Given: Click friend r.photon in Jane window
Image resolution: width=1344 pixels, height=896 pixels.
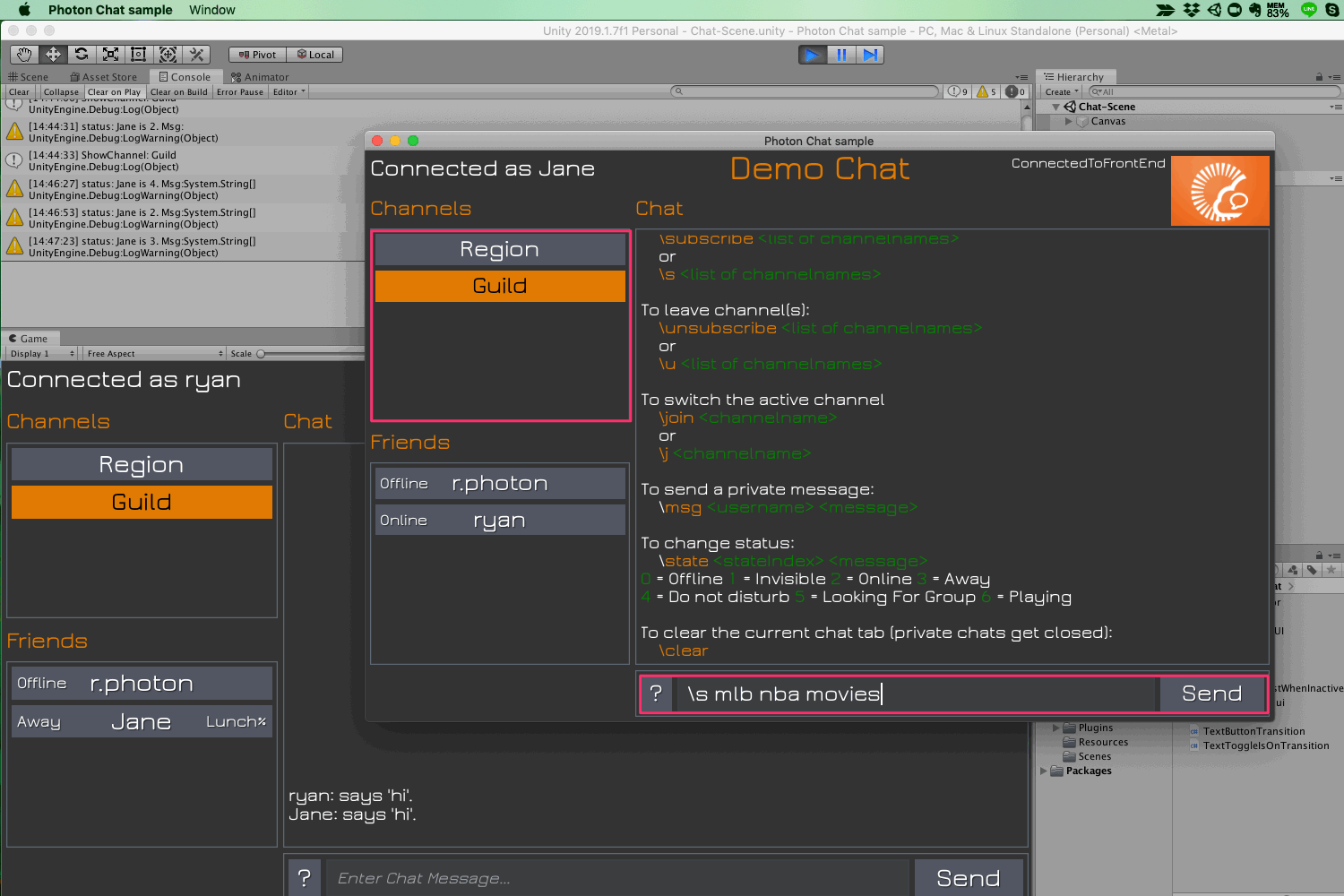Looking at the screenshot, I should pyautogui.click(x=500, y=483).
